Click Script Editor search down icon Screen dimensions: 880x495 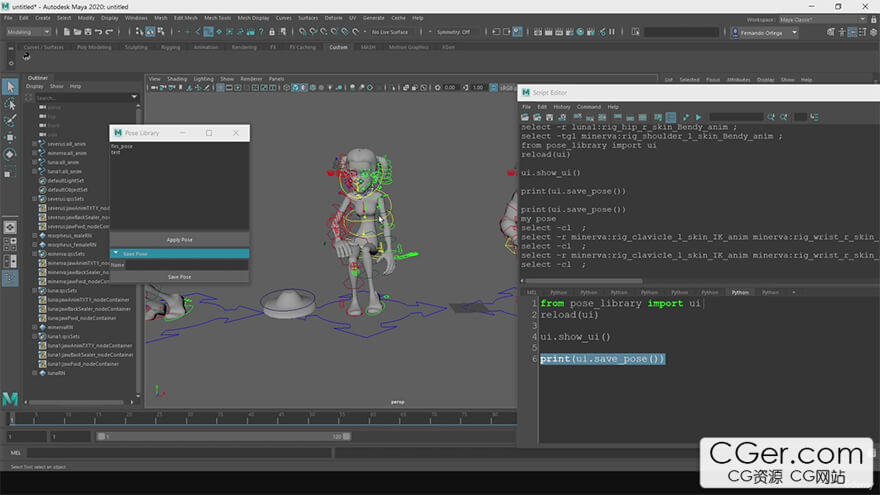(x=771, y=117)
